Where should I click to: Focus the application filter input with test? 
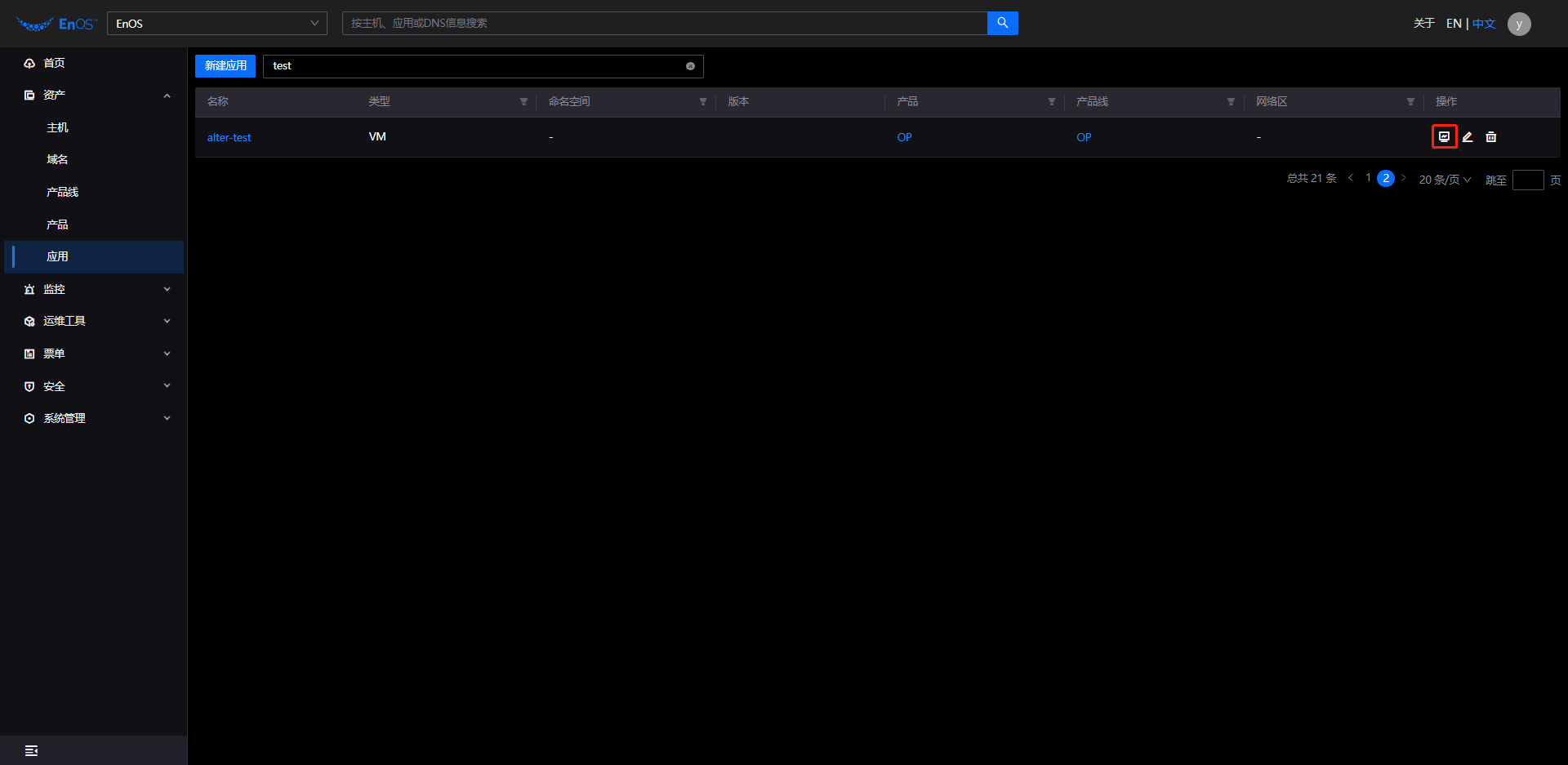click(x=483, y=66)
